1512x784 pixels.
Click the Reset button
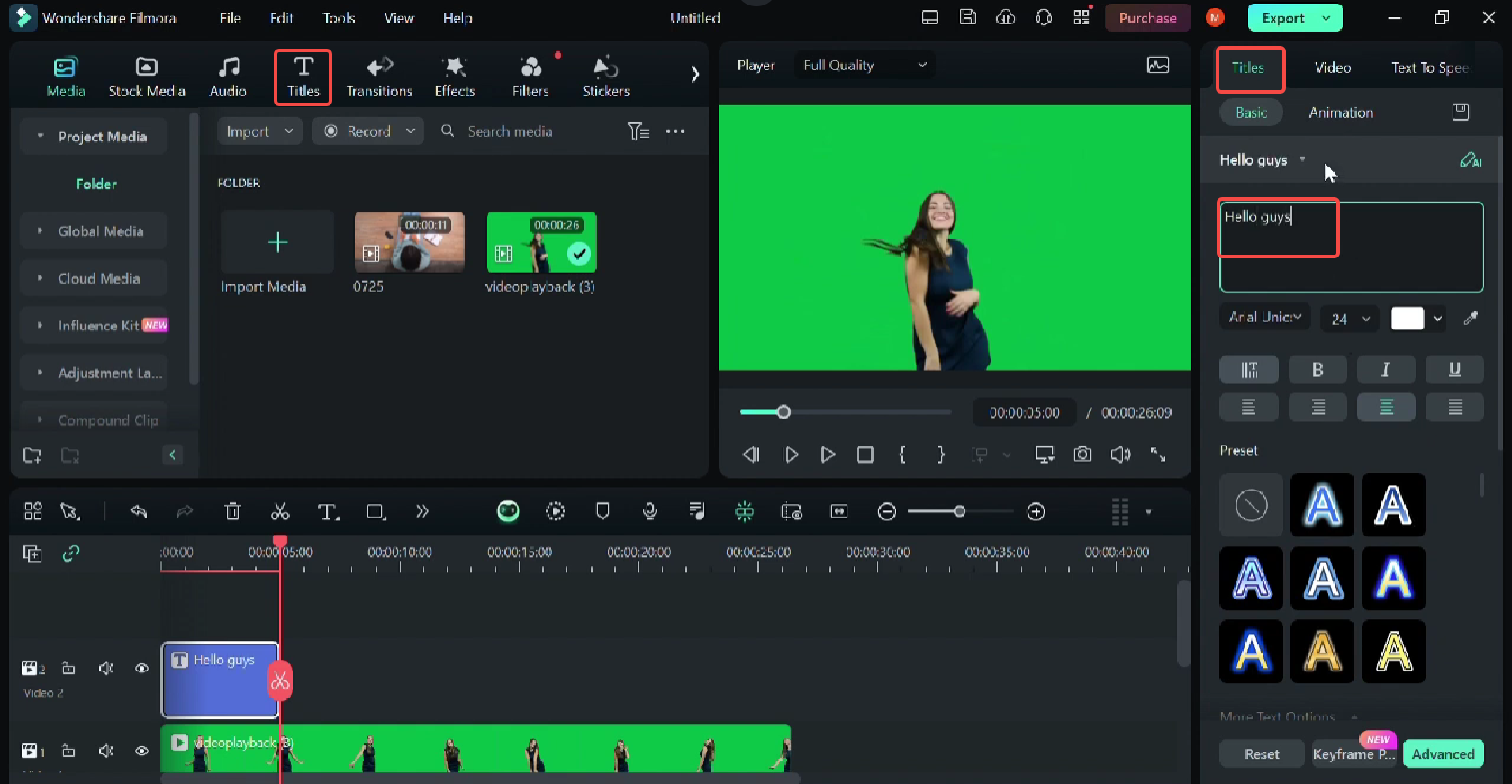1261,754
